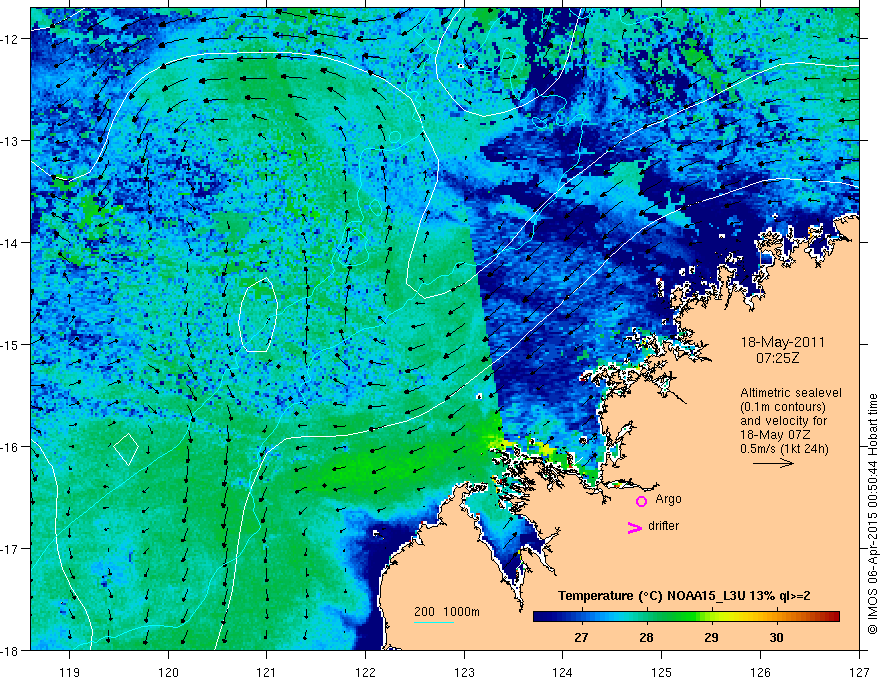Image resolution: width=880 pixels, height=680 pixels.
Task: Click the velocity scale arrow under 0.5m/s
Action: [x=773, y=463]
